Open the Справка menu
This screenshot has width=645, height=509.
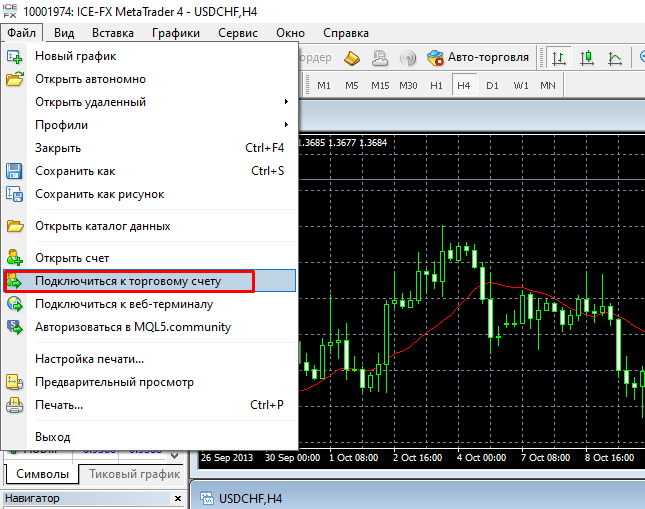coord(346,33)
